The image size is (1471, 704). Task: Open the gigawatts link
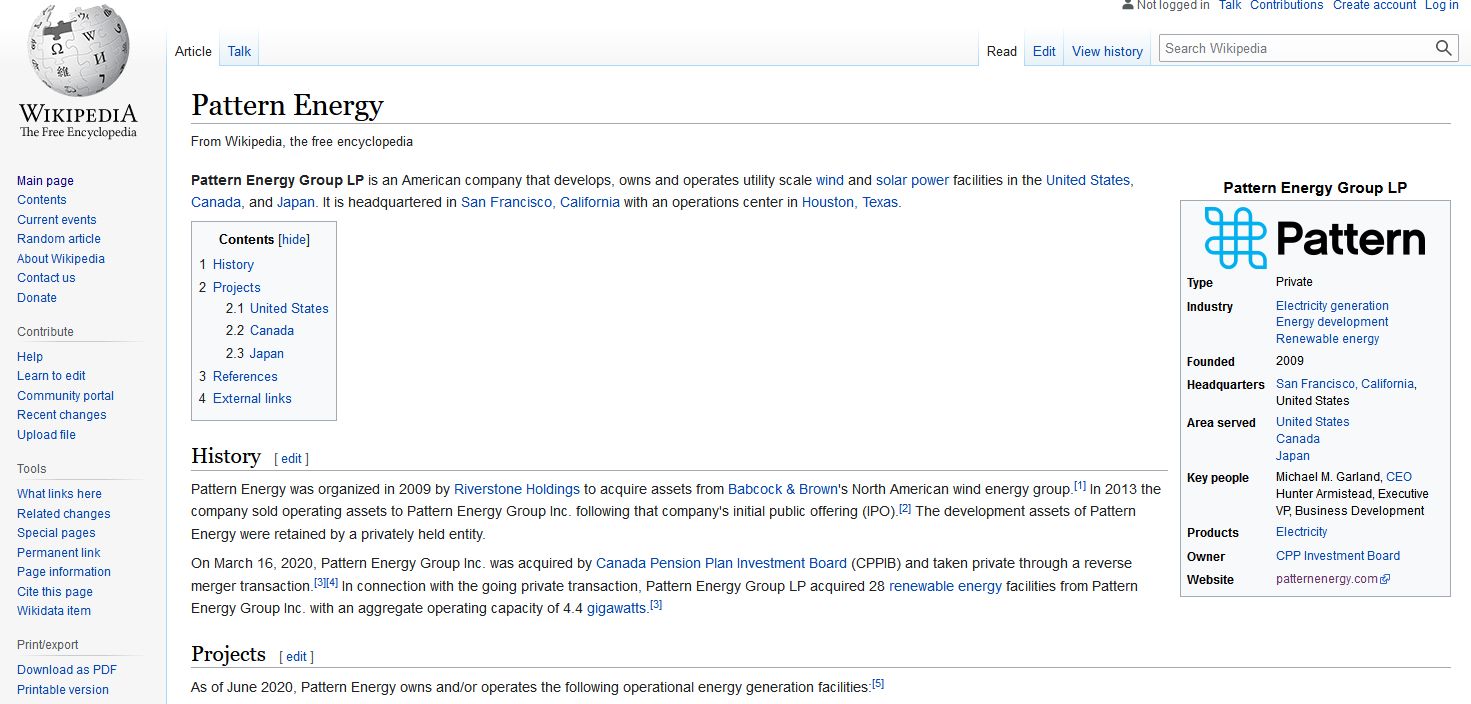coord(616,609)
